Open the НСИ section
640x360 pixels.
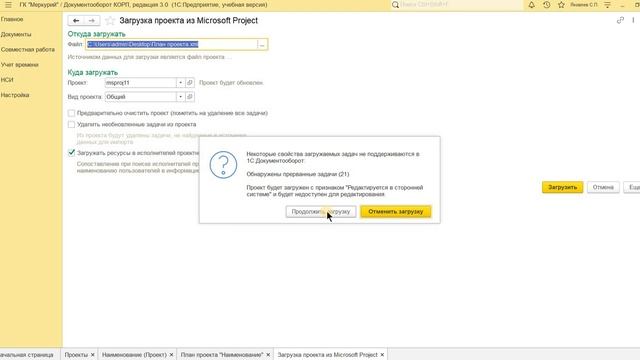click(7, 80)
